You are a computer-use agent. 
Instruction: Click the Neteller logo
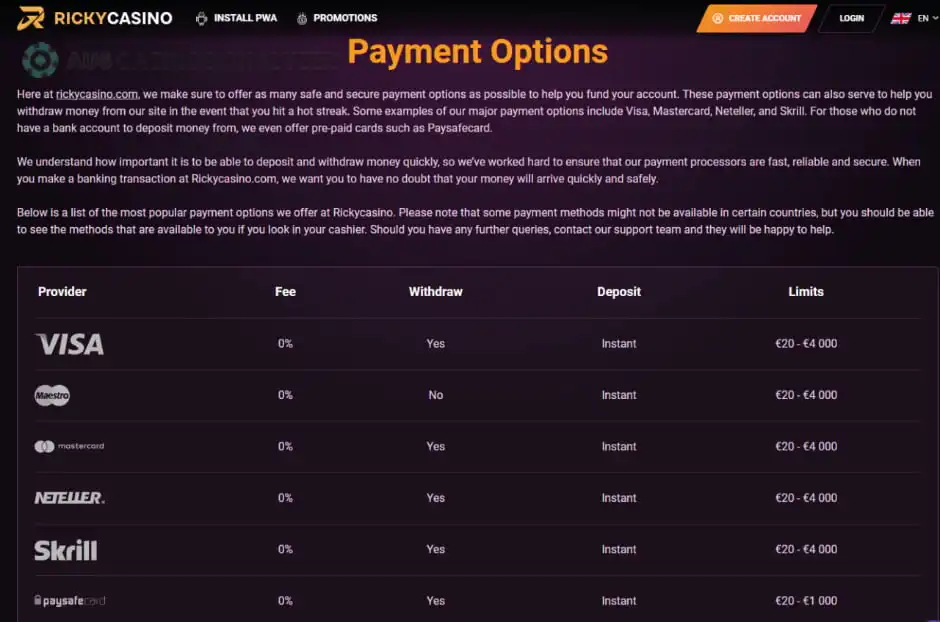coord(69,498)
